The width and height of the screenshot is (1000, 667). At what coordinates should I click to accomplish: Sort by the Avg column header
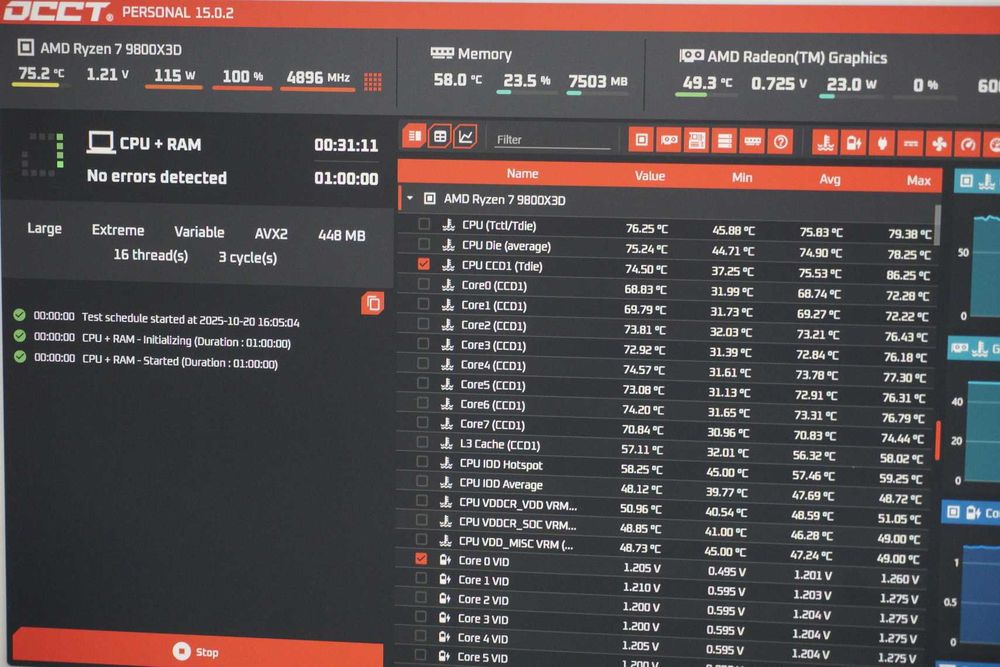[x=830, y=180]
